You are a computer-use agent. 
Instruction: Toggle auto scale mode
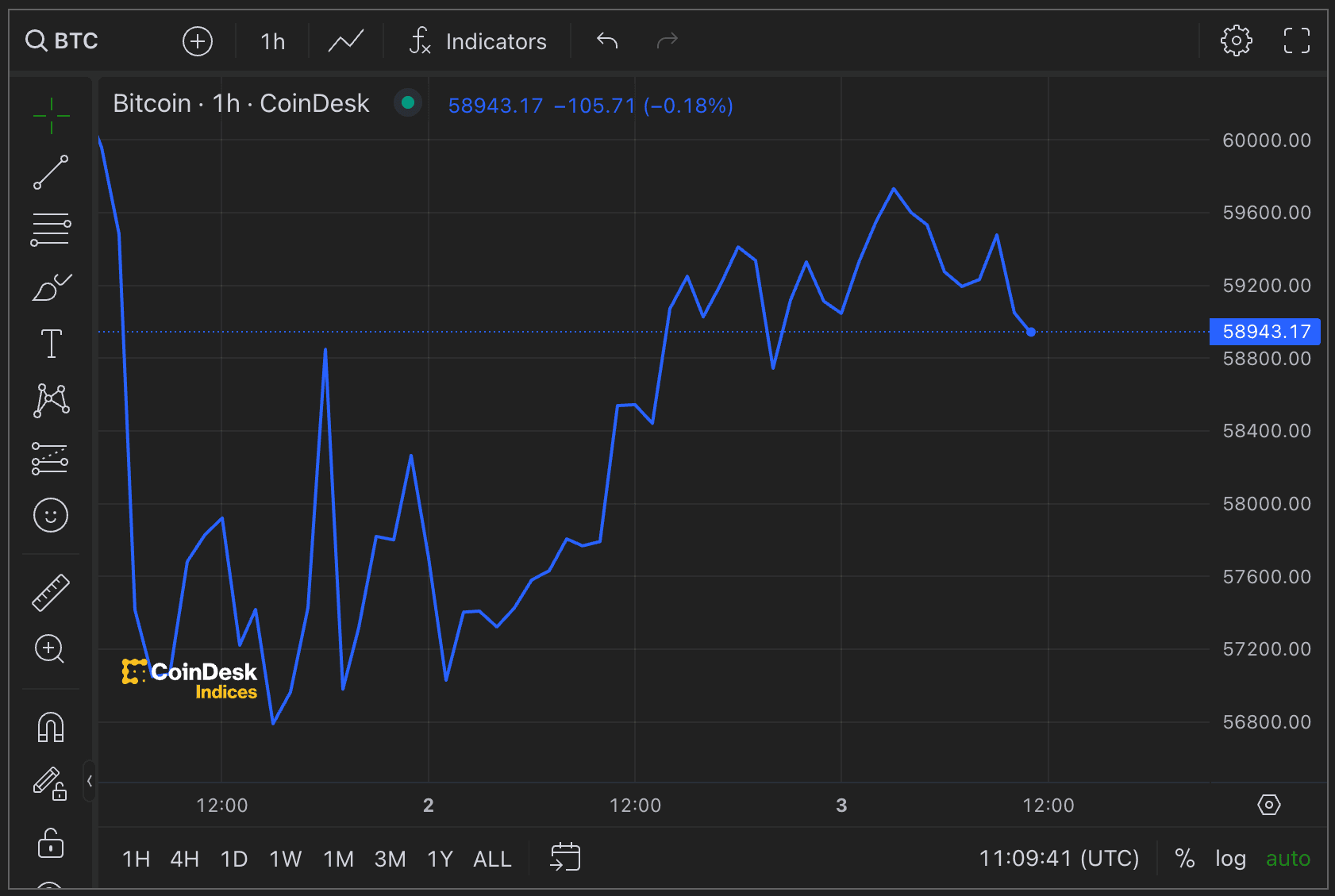point(1287,859)
